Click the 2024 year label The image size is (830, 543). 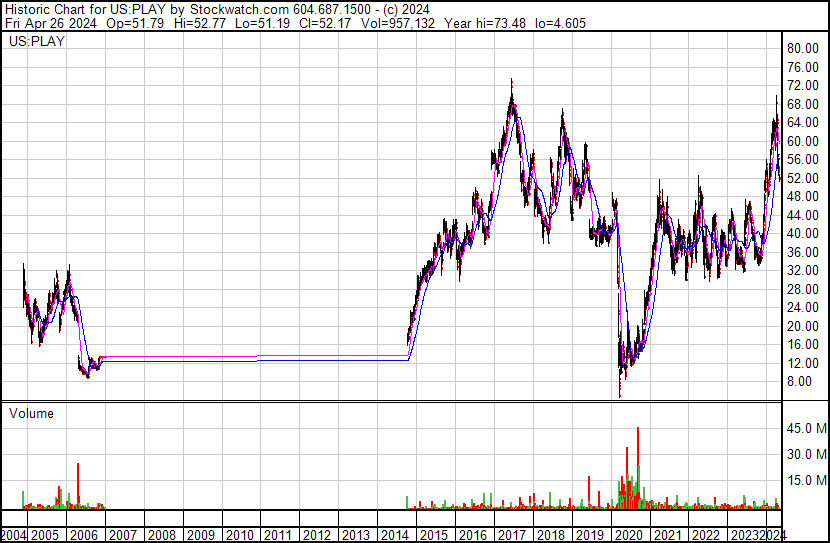tap(772, 535)
